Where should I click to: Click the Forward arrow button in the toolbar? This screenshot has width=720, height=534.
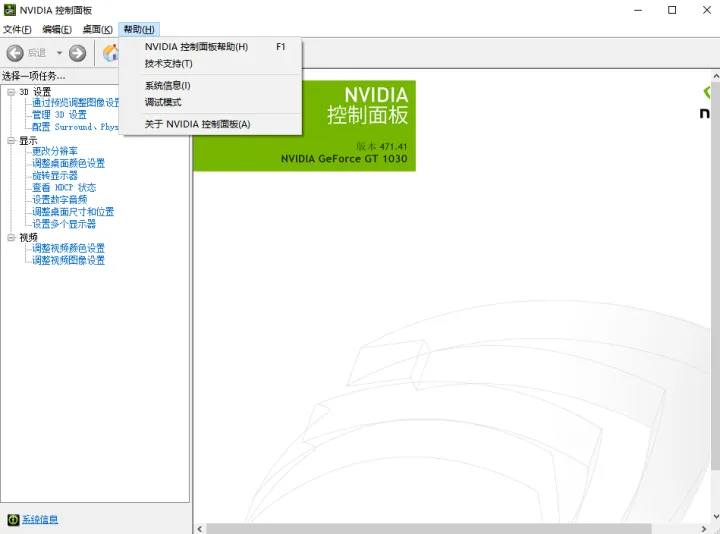pyautogui.click(x=77, y=53)
